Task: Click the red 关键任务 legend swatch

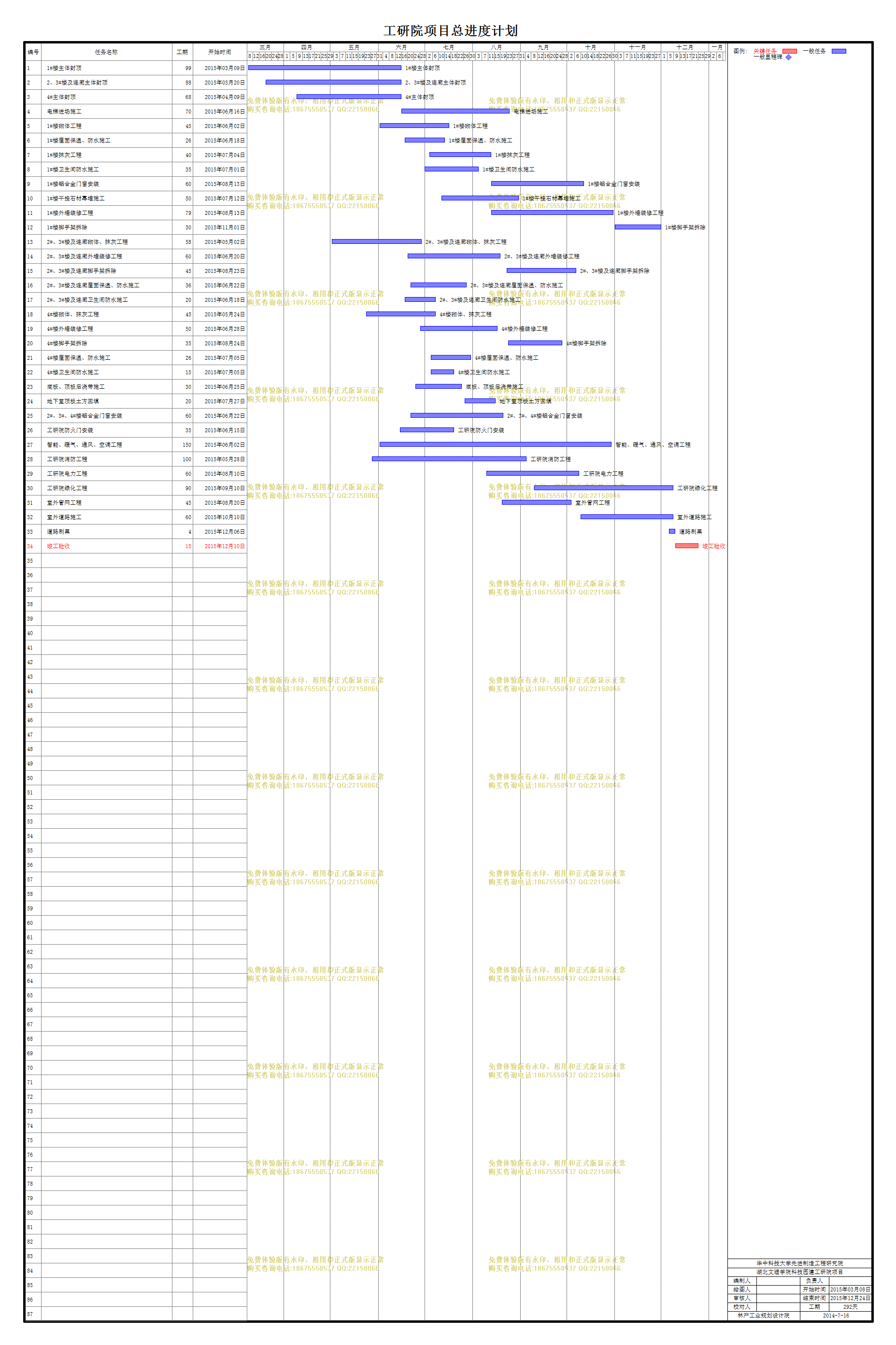Action: coord(790,51)
